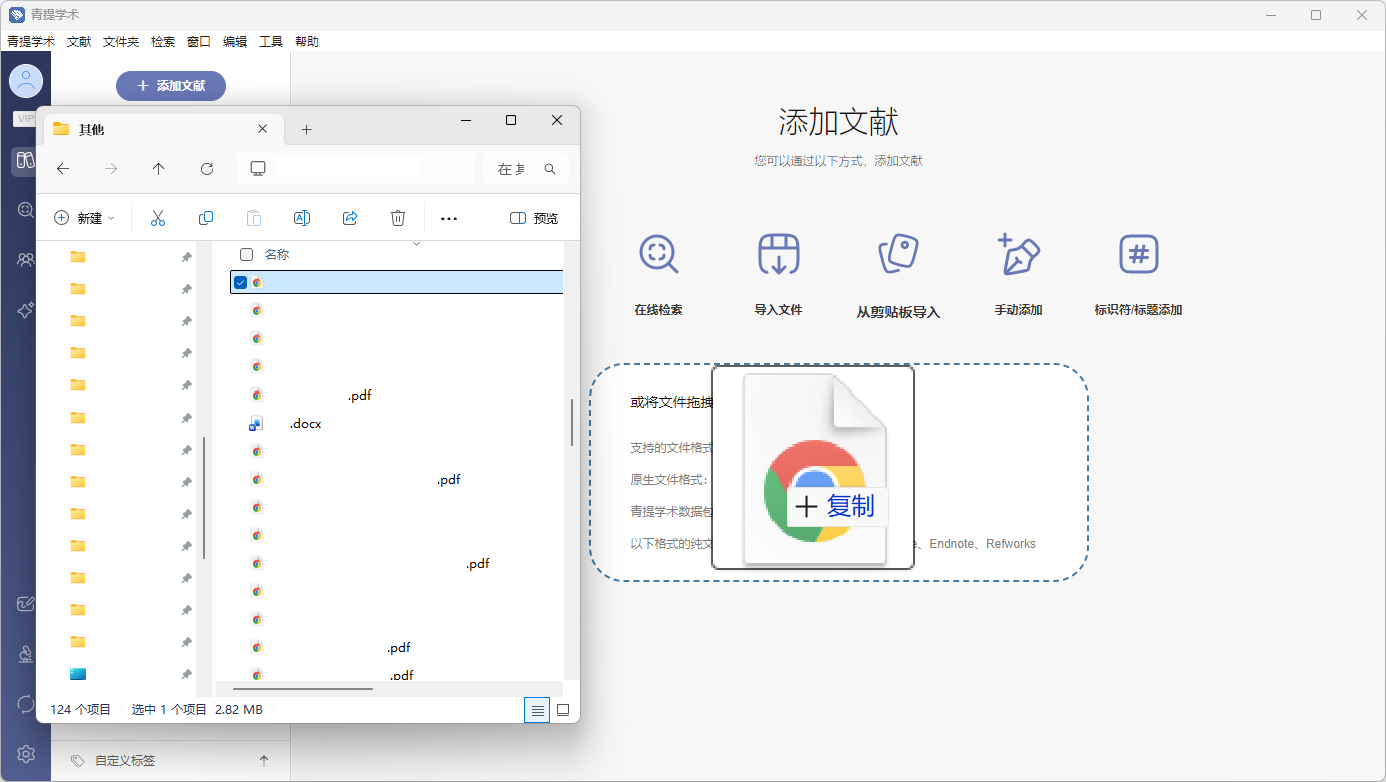
Task: Choose 从剪贴板导入 option
Action: [898, 276]
